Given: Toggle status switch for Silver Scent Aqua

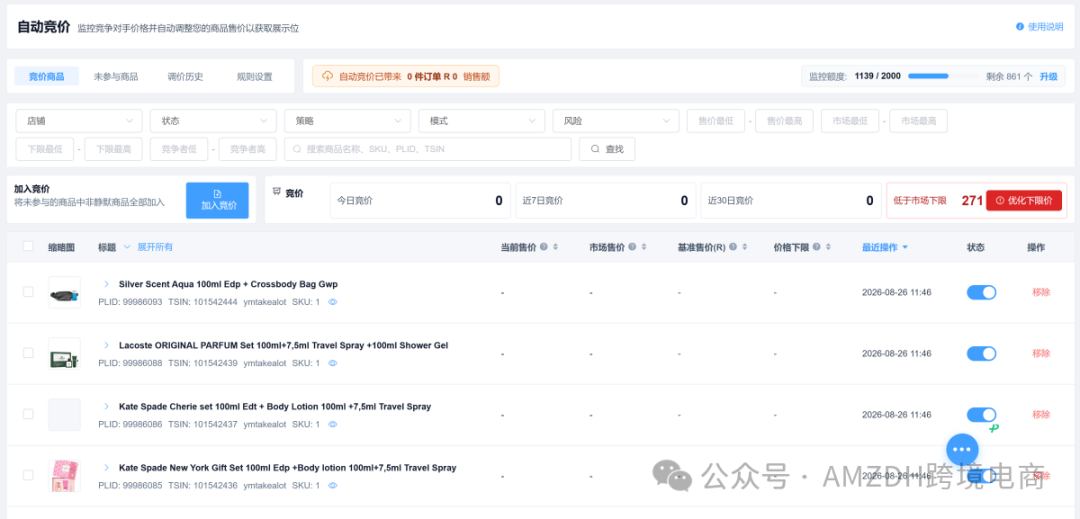Looking at the screenshot, I should tap(982, 293).
